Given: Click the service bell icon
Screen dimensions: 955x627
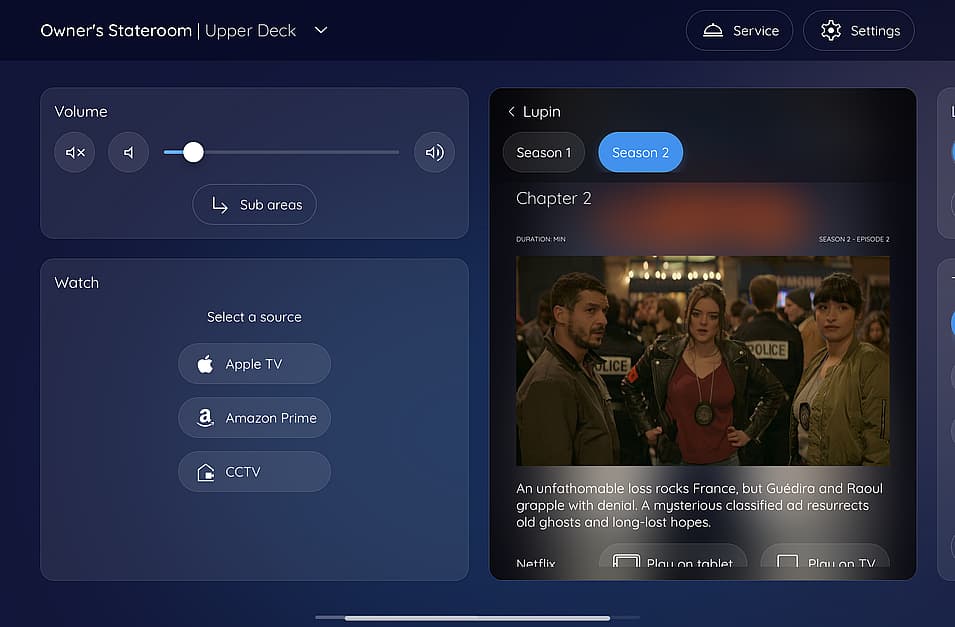Looking at the screenshot, I should [713, 31].
